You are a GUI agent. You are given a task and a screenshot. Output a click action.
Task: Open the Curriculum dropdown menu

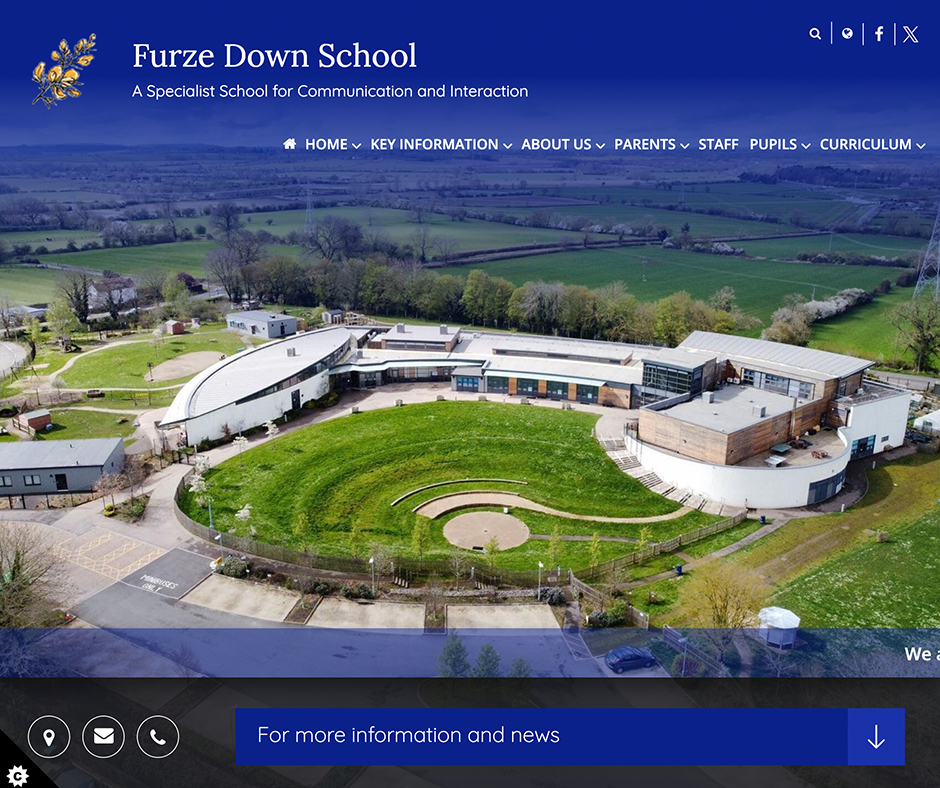pos(872,145)
